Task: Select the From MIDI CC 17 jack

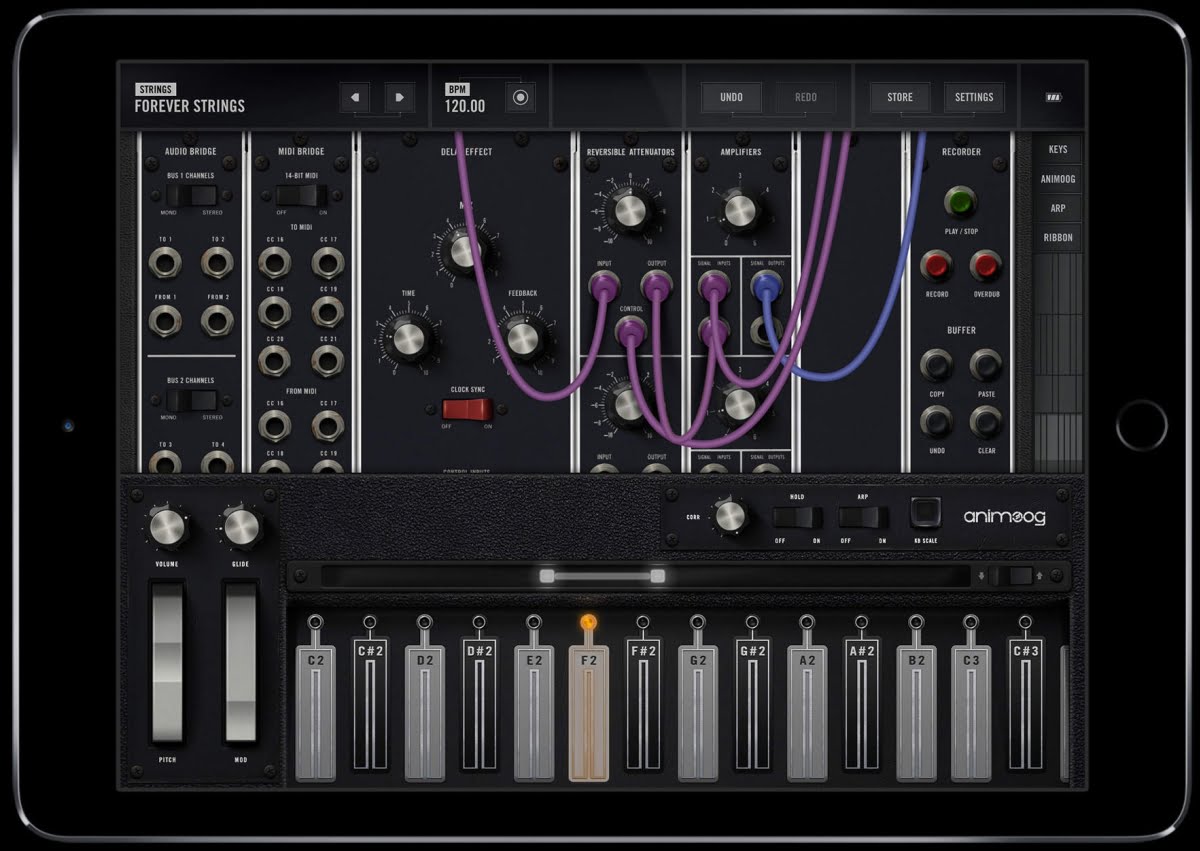Action: pyautogui.click(x=327, y=426)
